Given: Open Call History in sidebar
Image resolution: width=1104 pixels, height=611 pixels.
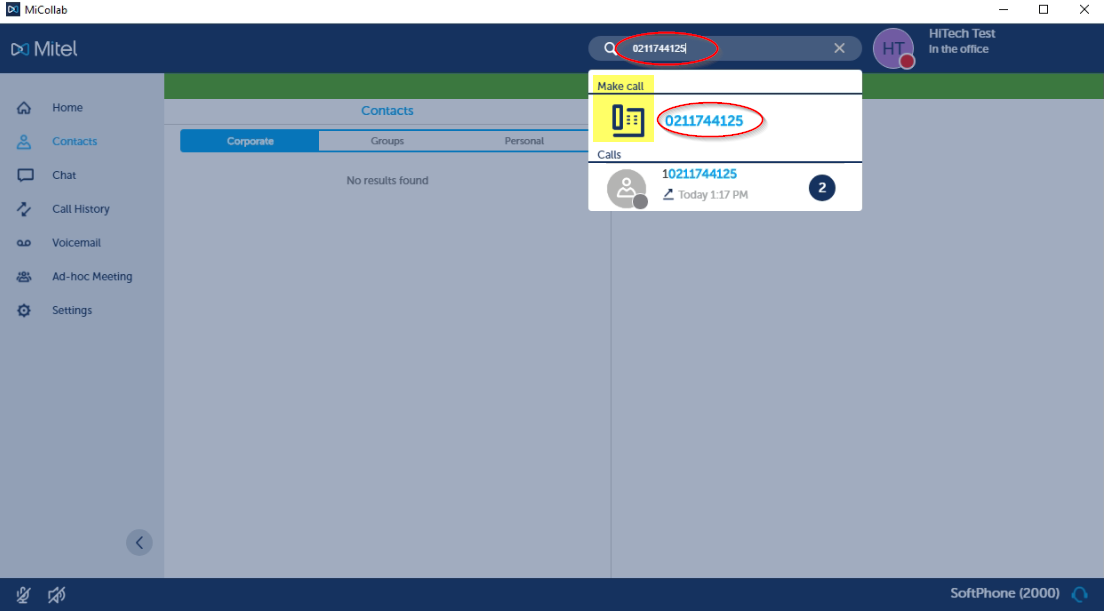Looking at the screenshot, I should point(80,209).
